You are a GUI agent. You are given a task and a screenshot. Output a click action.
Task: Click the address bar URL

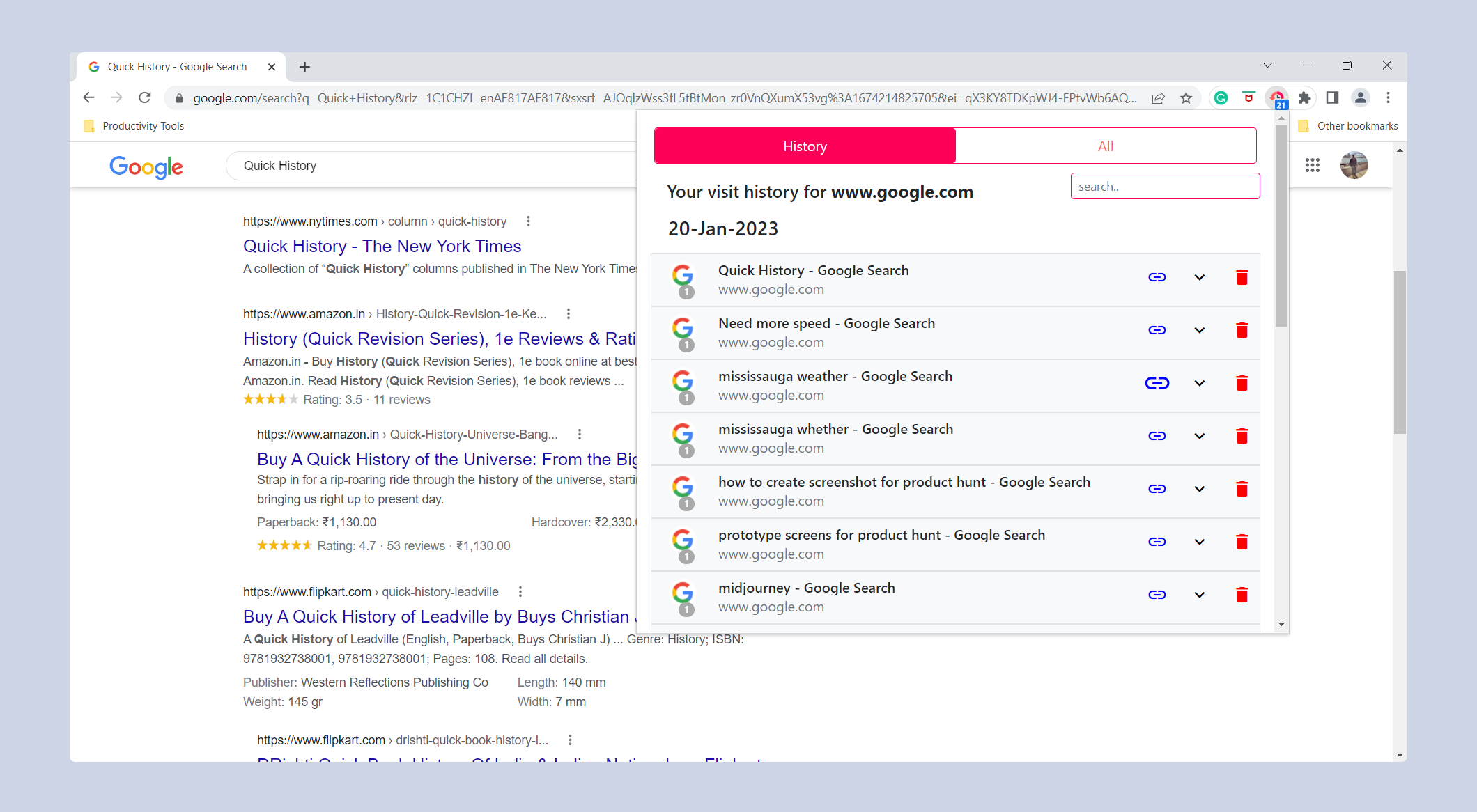click(x=665, y=98)
